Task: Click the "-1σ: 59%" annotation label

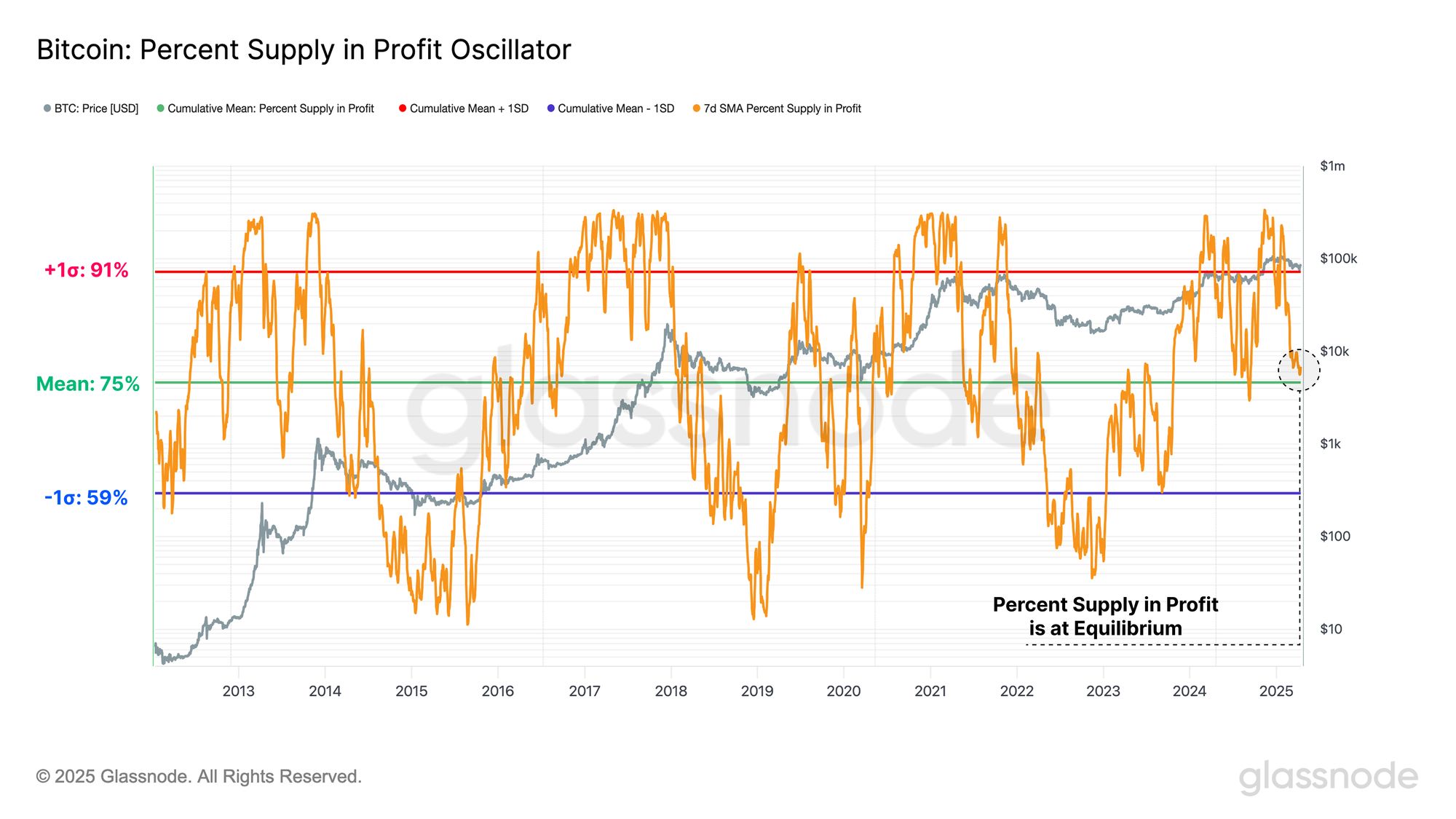Action: (x=86, y=498)
